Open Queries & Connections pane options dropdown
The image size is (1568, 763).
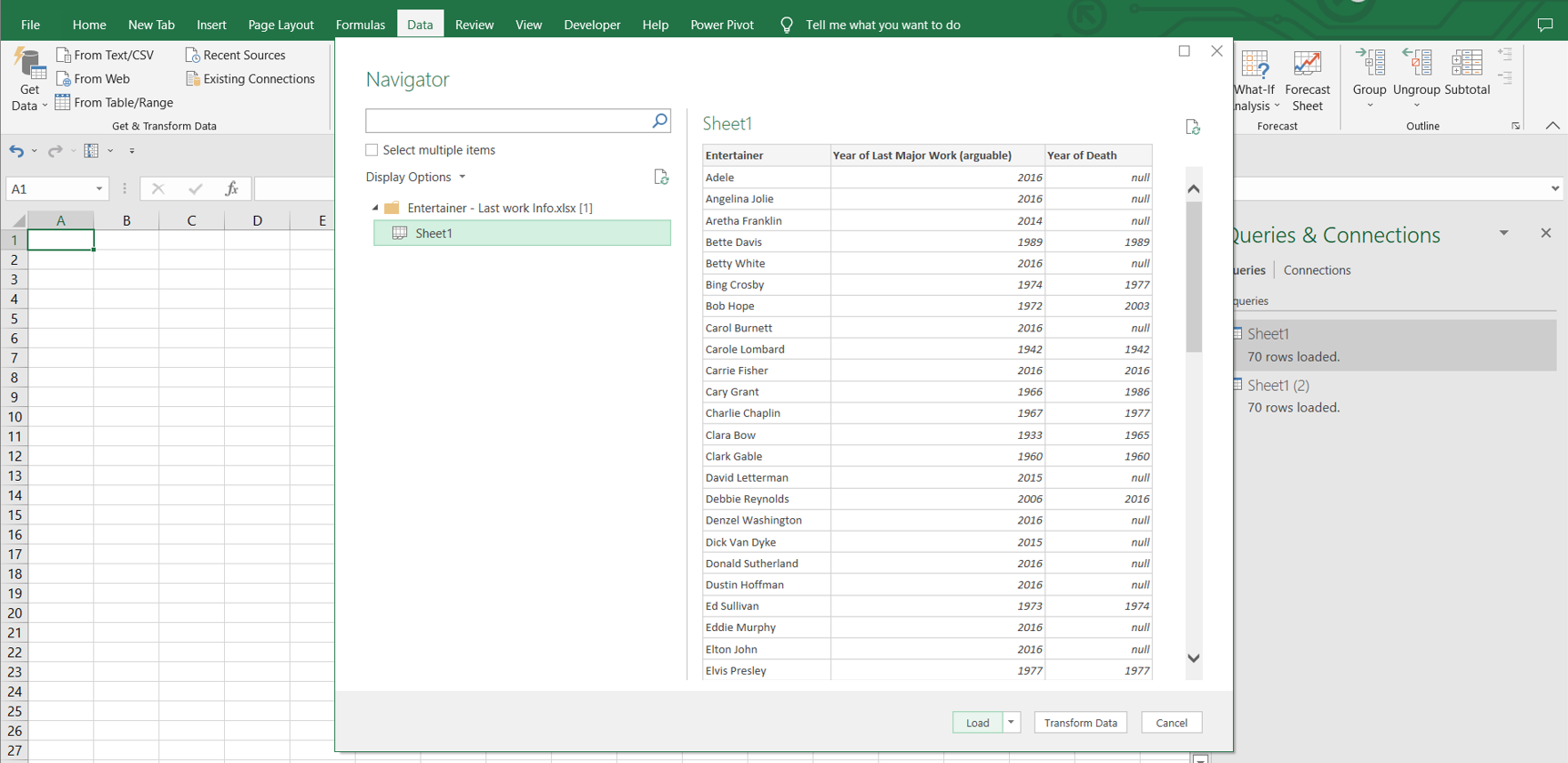click(1503, 233)
